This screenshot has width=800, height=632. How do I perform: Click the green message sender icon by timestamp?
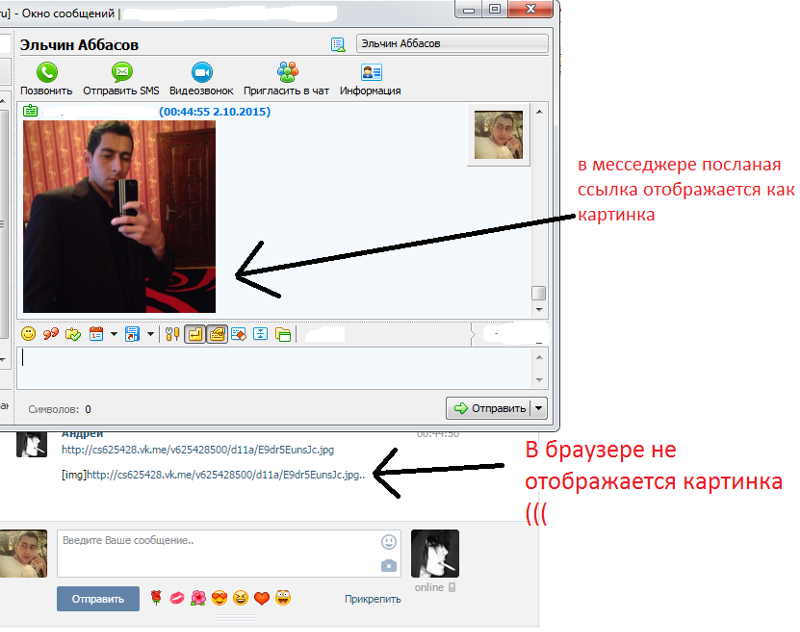point(31,110)
